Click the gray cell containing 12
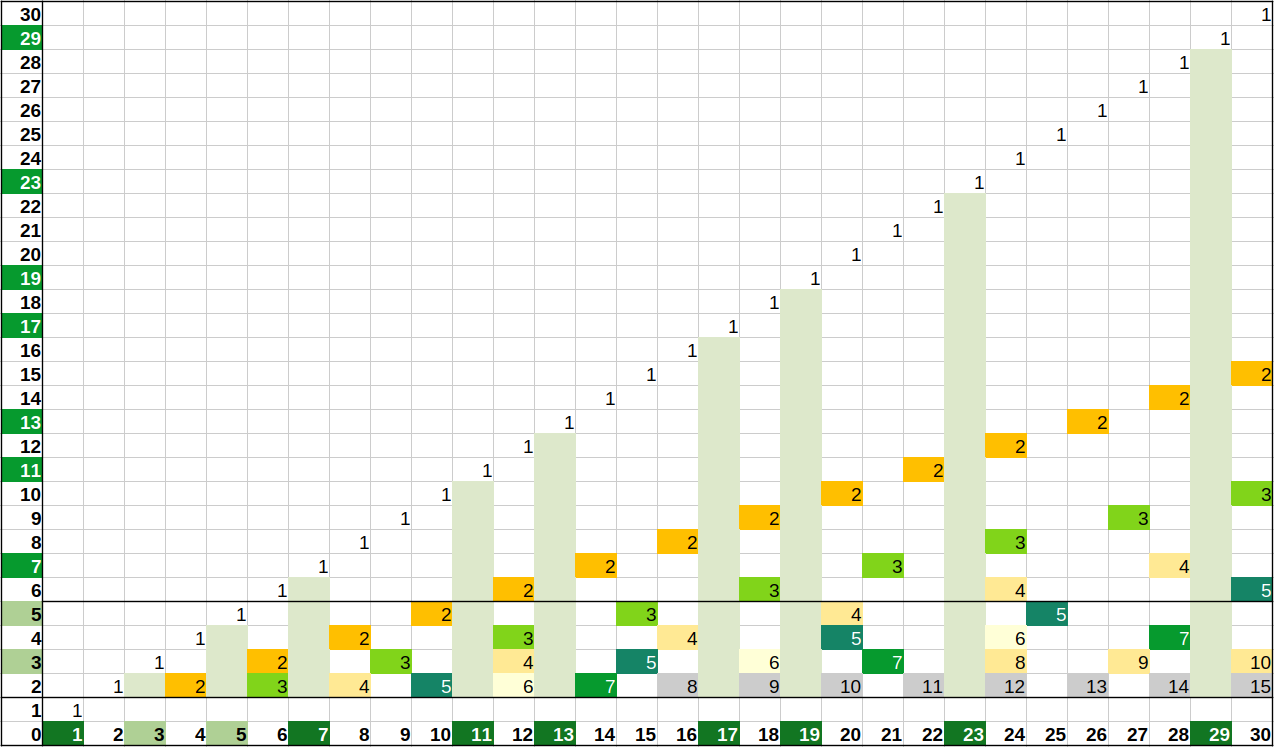This screenshot has height=747, width=1274. [x=1006, y=686]
